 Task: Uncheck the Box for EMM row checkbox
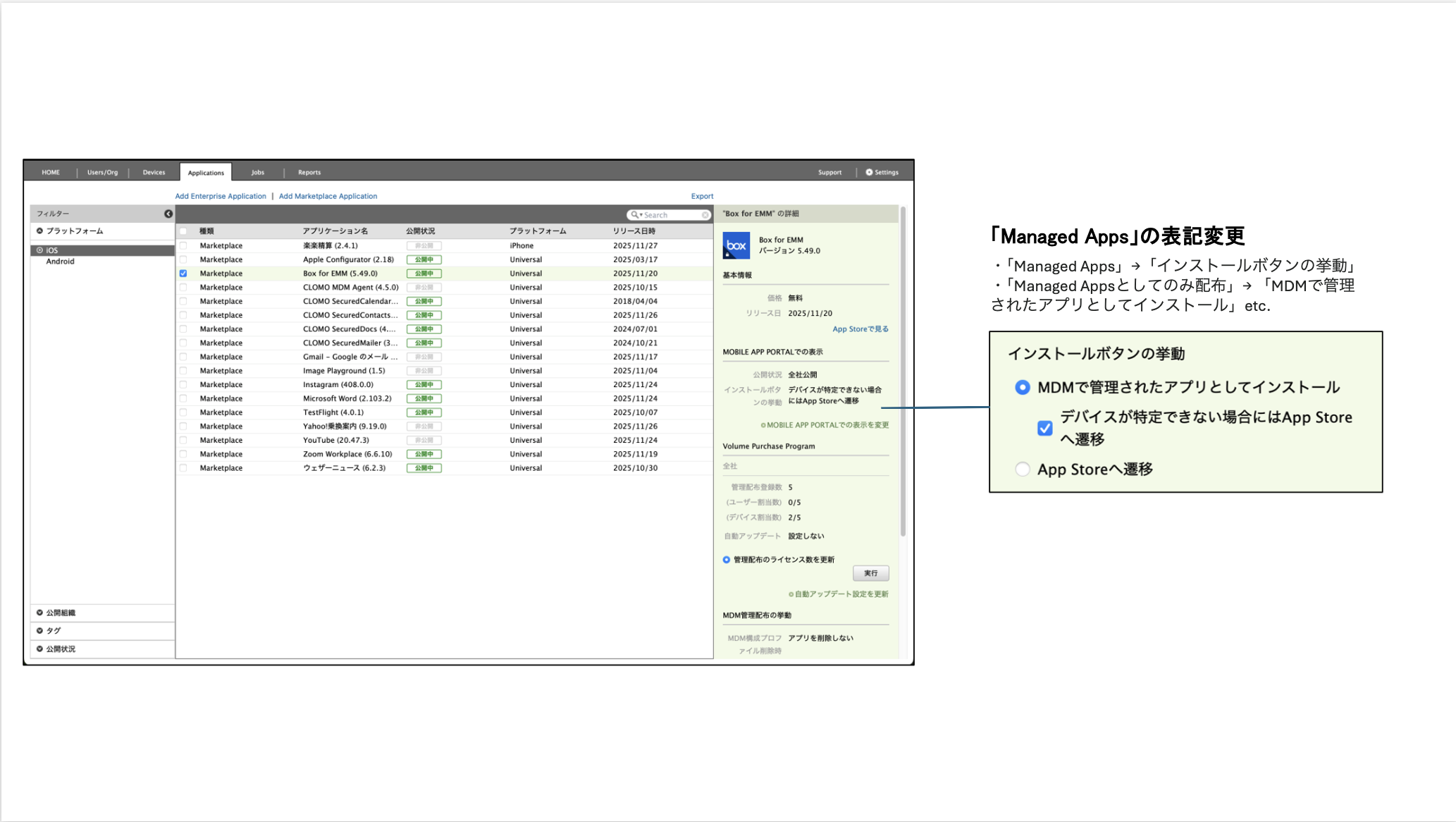click(183, 274)
